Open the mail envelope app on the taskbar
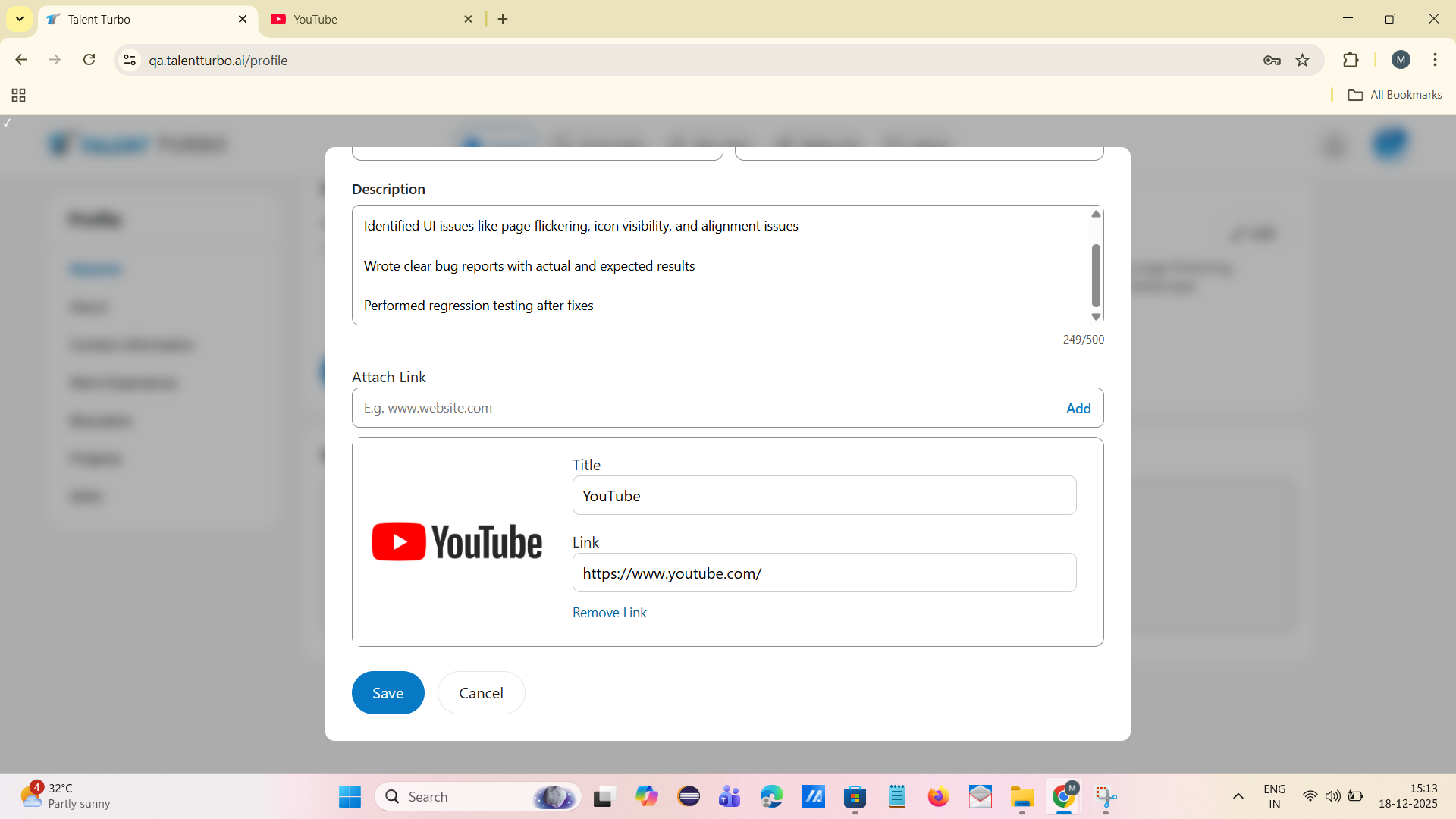The image size is (1456, 819). point(980,796)
